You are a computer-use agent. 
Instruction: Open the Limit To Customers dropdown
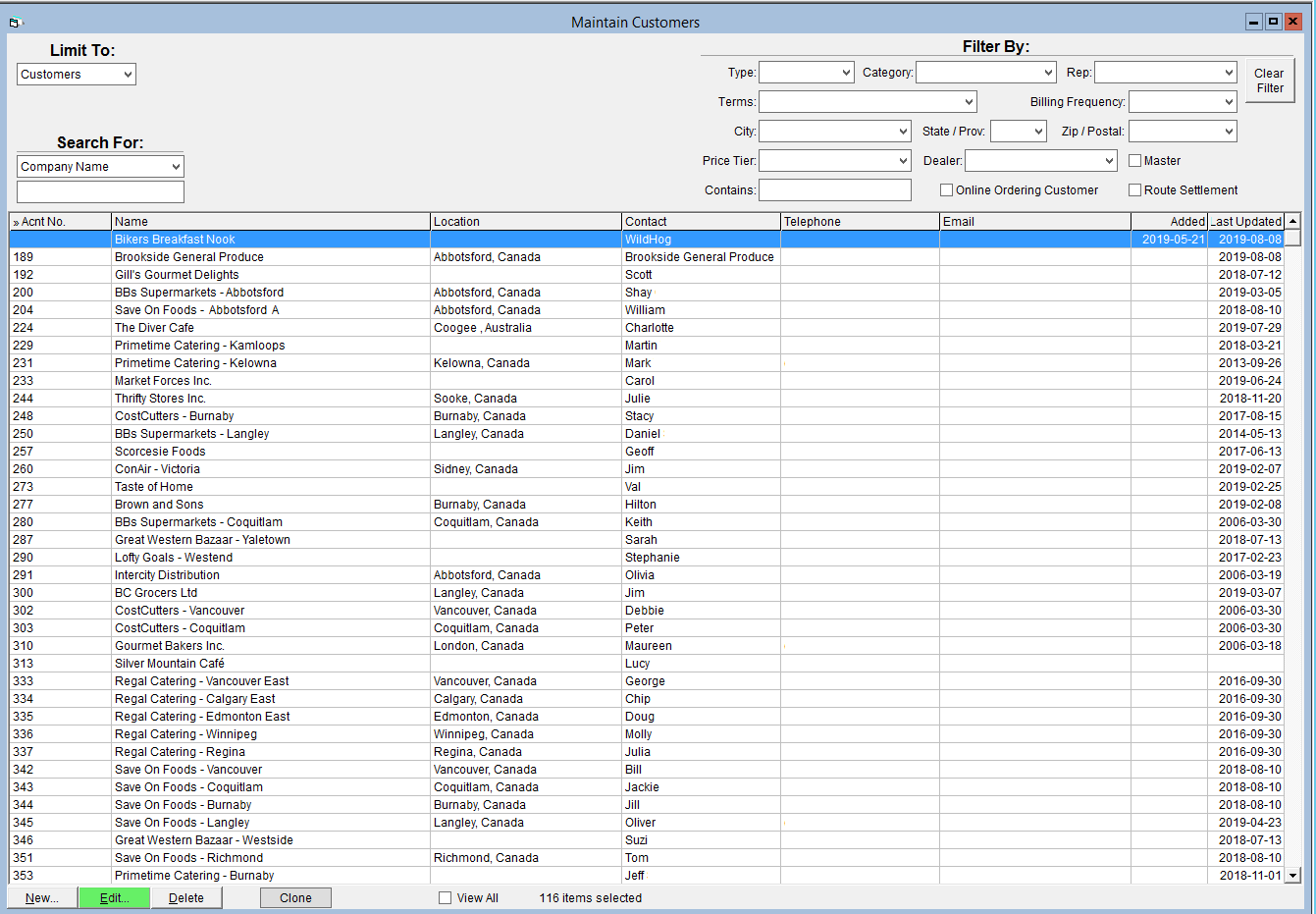pos(77,75)
